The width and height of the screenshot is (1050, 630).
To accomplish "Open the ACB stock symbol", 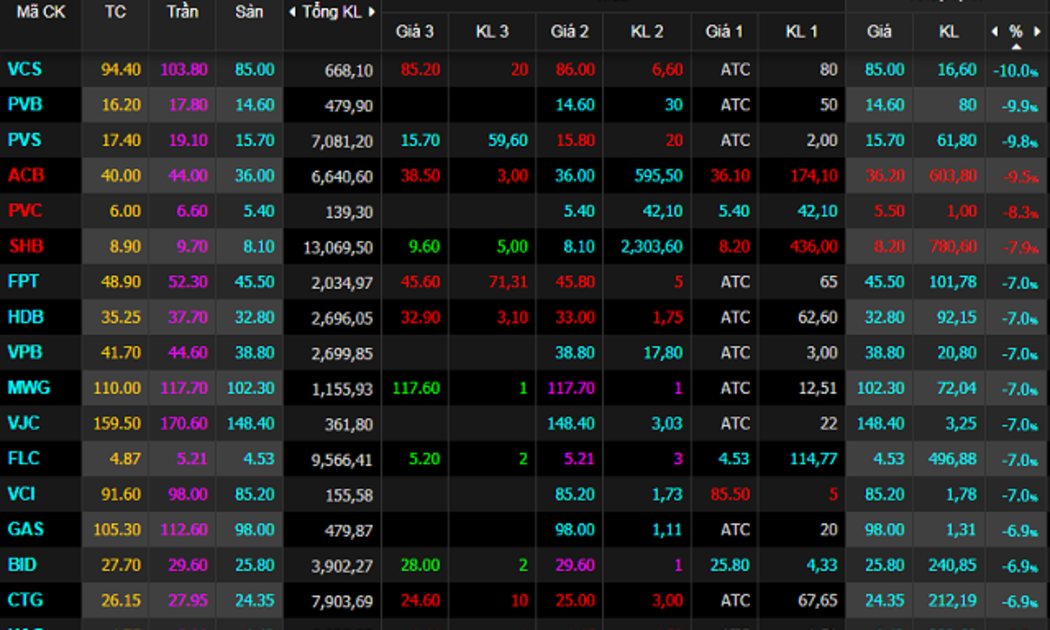I will (x=27, y=175).
